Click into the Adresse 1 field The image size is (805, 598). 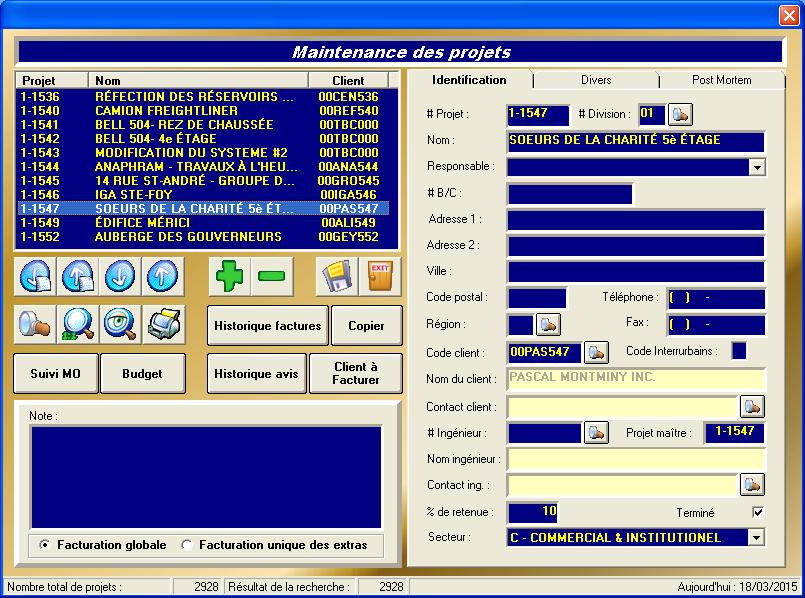635,220
